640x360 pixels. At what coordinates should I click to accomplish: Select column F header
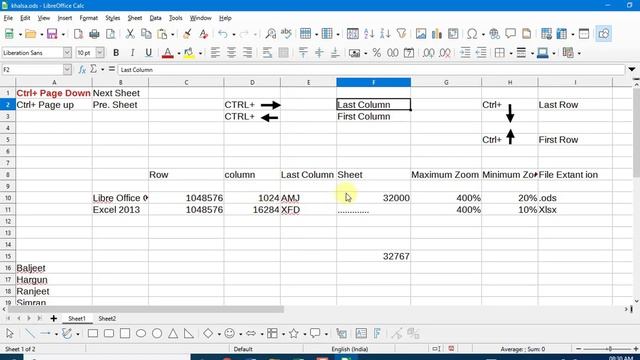pyautogui.click(x=373, y=82)
